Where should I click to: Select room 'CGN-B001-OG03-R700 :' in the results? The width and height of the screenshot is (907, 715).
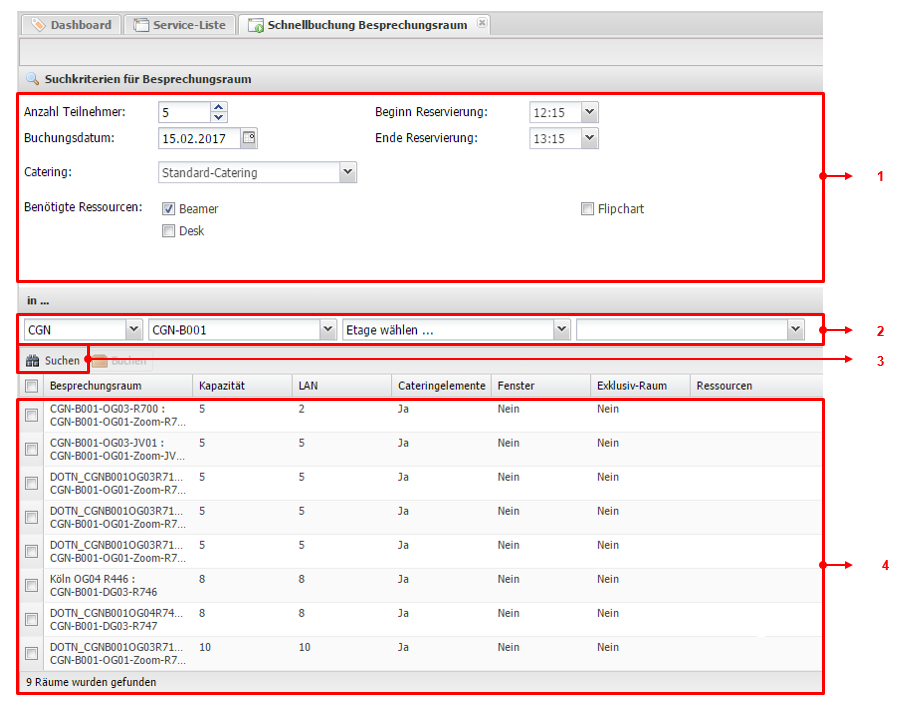point(107,409)
